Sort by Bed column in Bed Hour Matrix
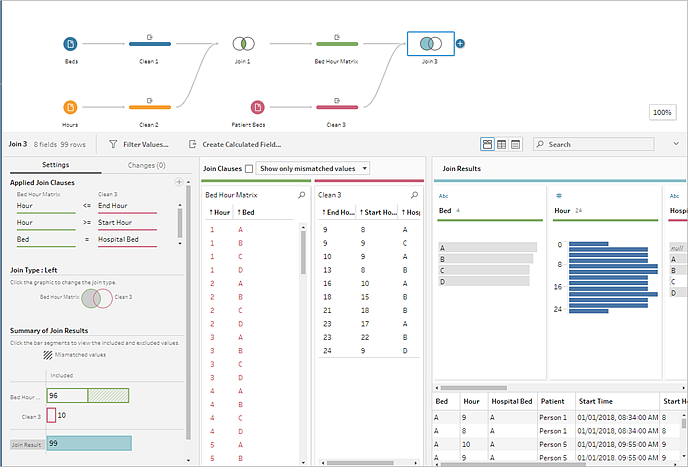688x467 pixels. click(x=246, y=212)
